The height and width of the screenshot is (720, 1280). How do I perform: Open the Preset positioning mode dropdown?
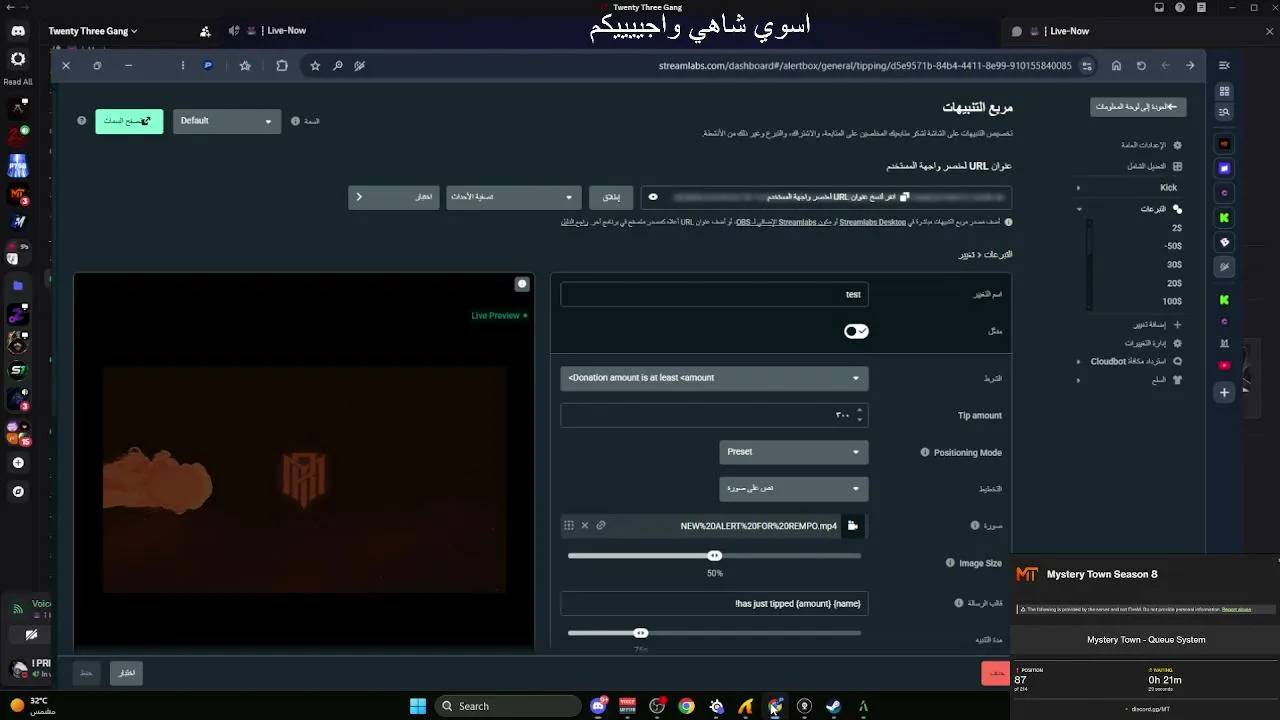pyautogui.click(x=794, y=452)
